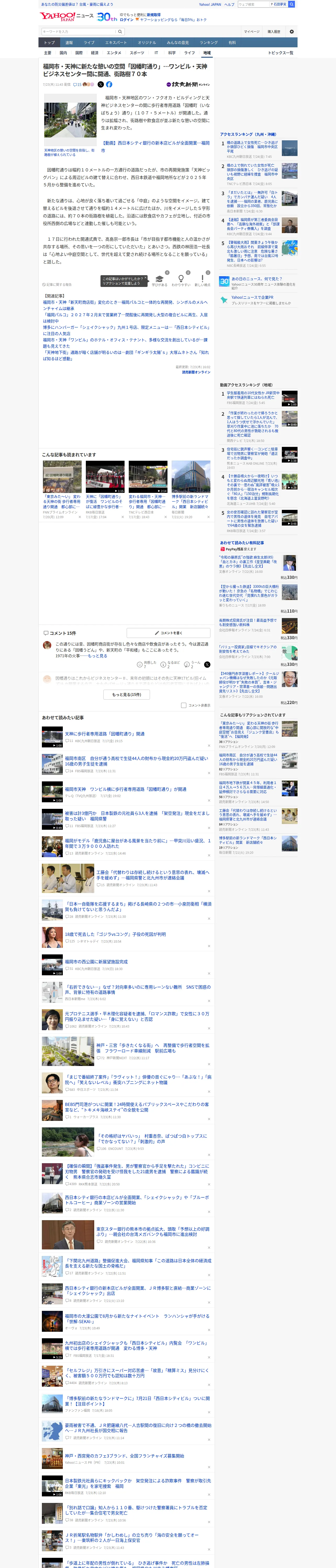Open the 経済 category tab

pos(94,53)
